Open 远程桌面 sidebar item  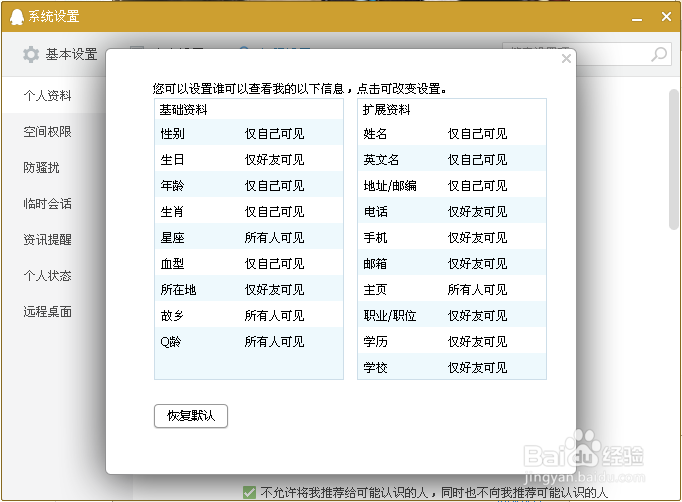pyautogui.click(x=47, y=312)
